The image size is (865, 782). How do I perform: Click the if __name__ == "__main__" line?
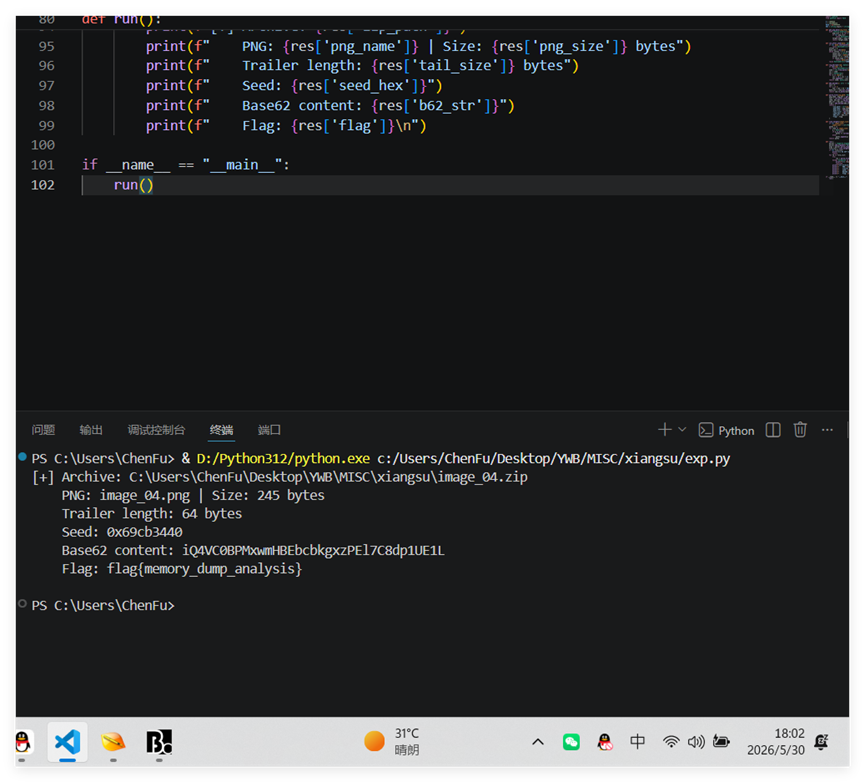185,165
